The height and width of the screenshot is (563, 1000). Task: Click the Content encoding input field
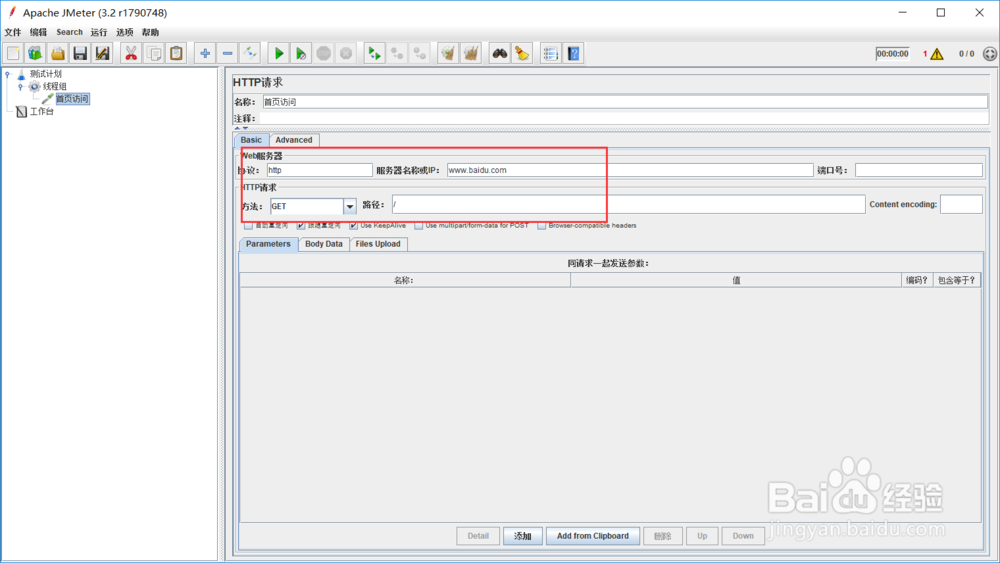tap(961, 205)
